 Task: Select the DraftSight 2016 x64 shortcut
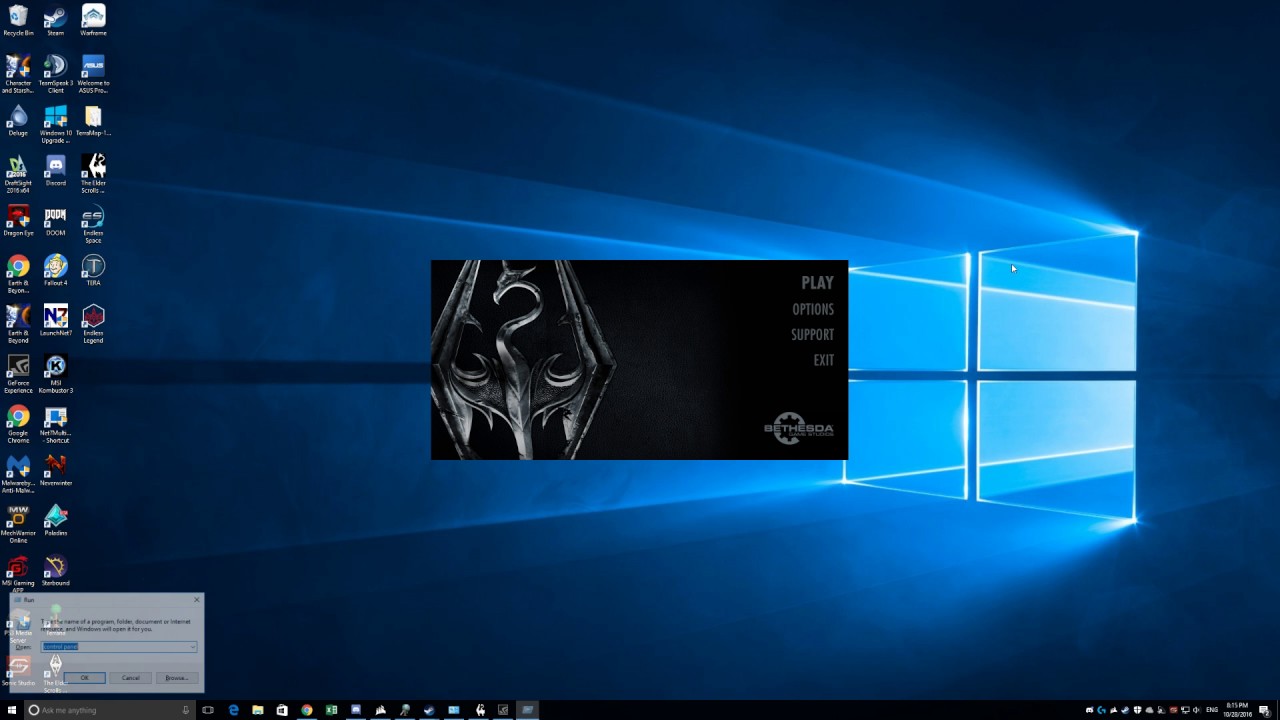coord(18,174)
